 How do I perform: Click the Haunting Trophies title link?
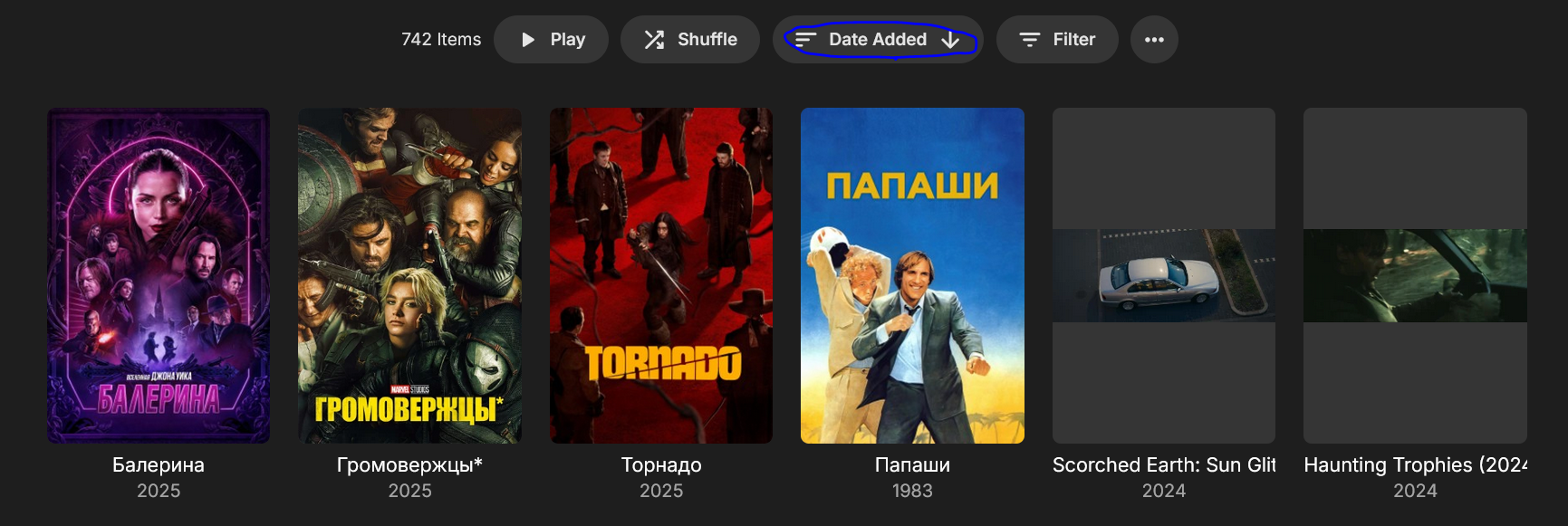coord(1415,465)
